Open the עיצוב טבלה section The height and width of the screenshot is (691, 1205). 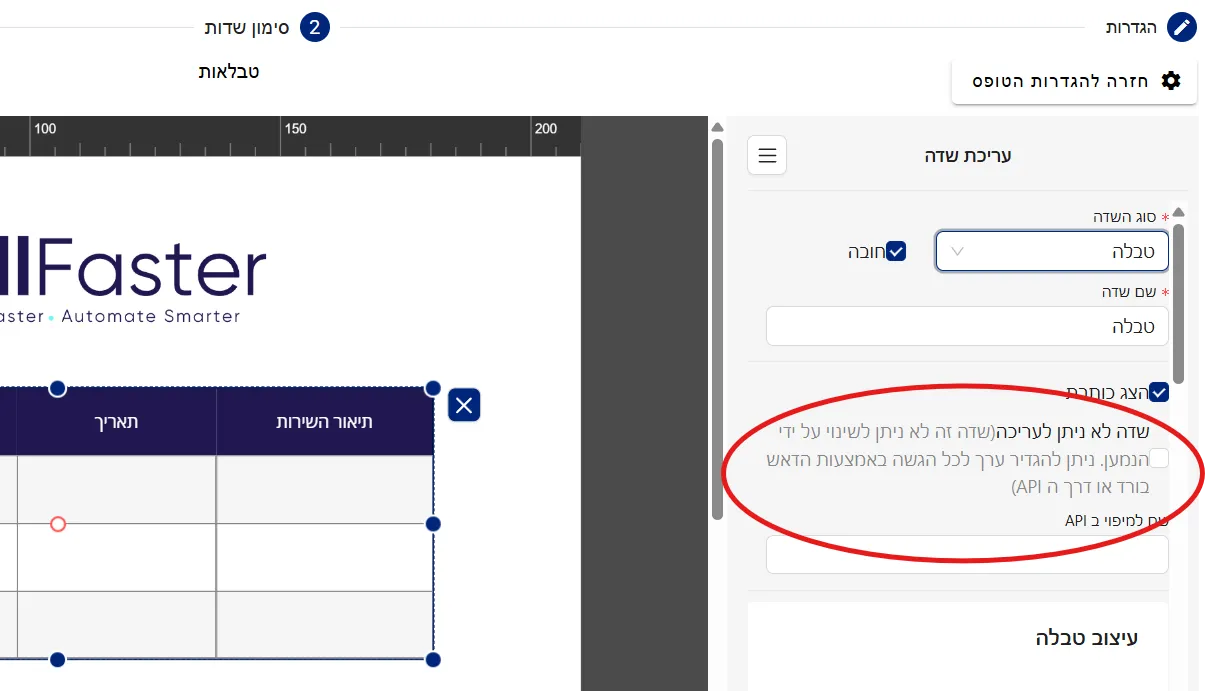tap(1088, 637)
